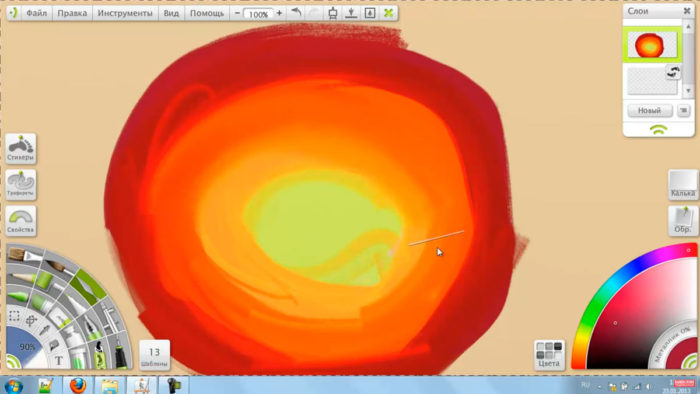Open the file explorer taskbar icon

(x=109, y=386)
